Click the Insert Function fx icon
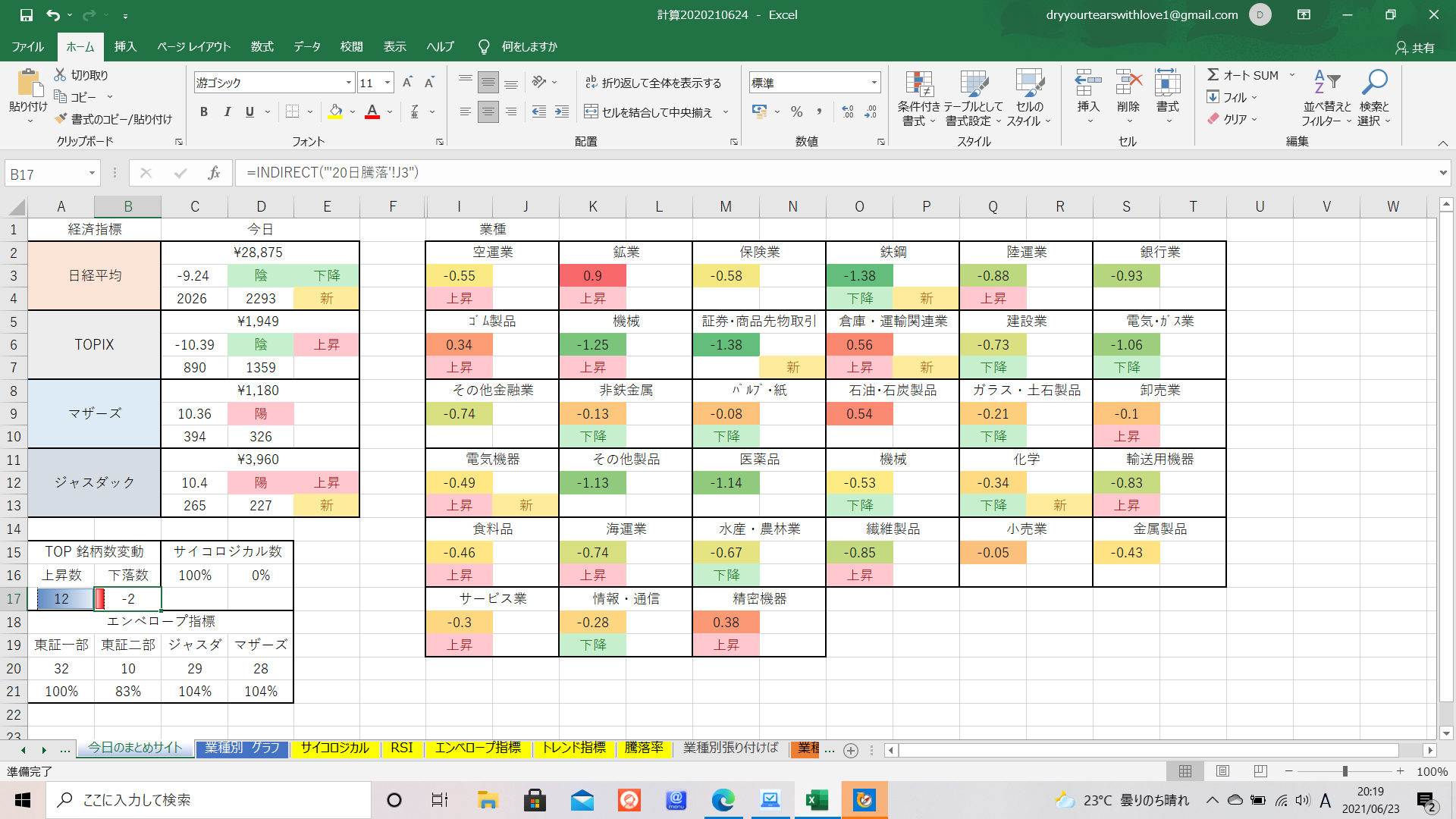Viewport: 1456px width, 819px height. click(x=214, y=173)
